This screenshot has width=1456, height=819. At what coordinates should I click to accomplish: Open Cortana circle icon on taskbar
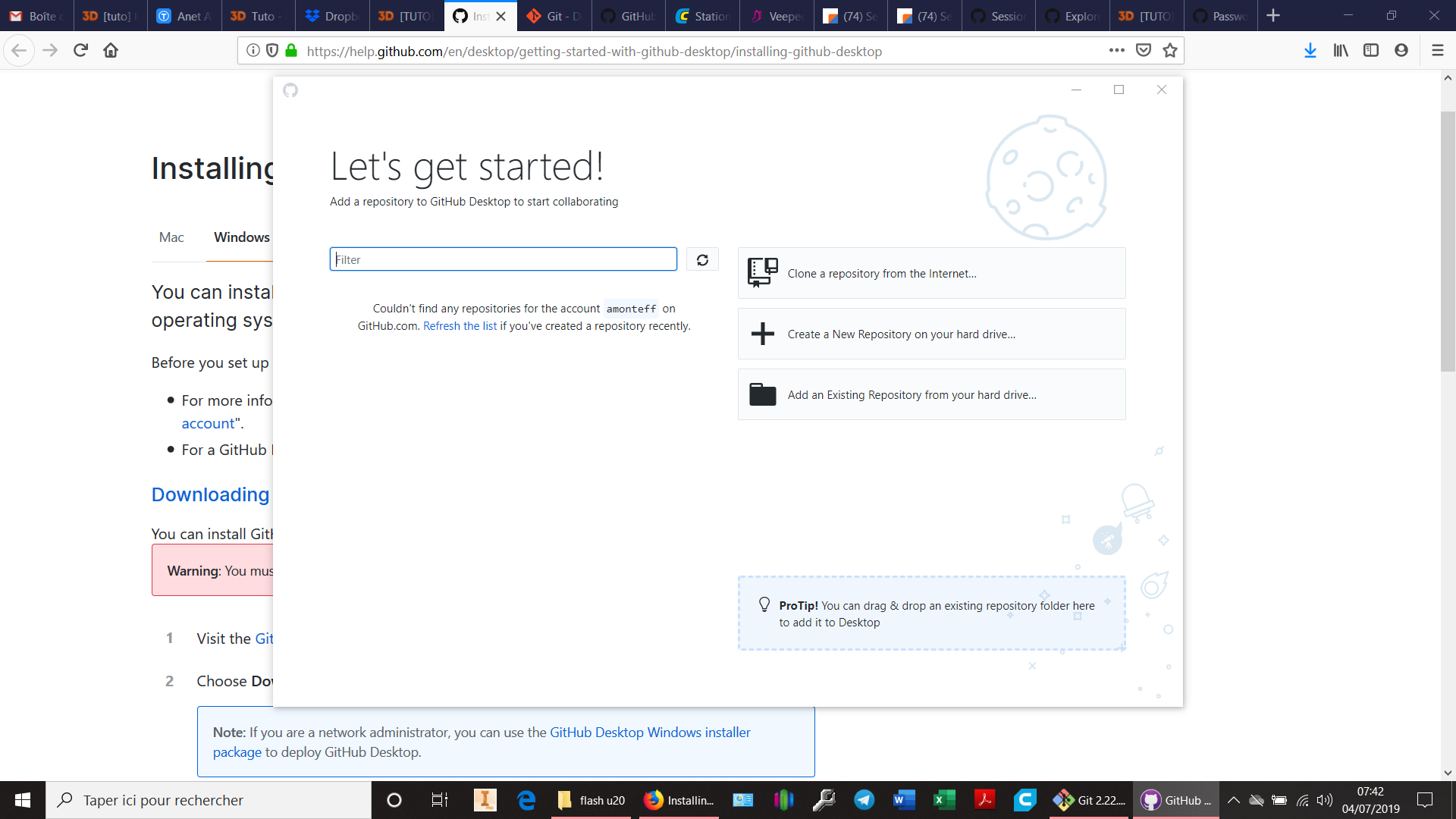pos(394,800)
